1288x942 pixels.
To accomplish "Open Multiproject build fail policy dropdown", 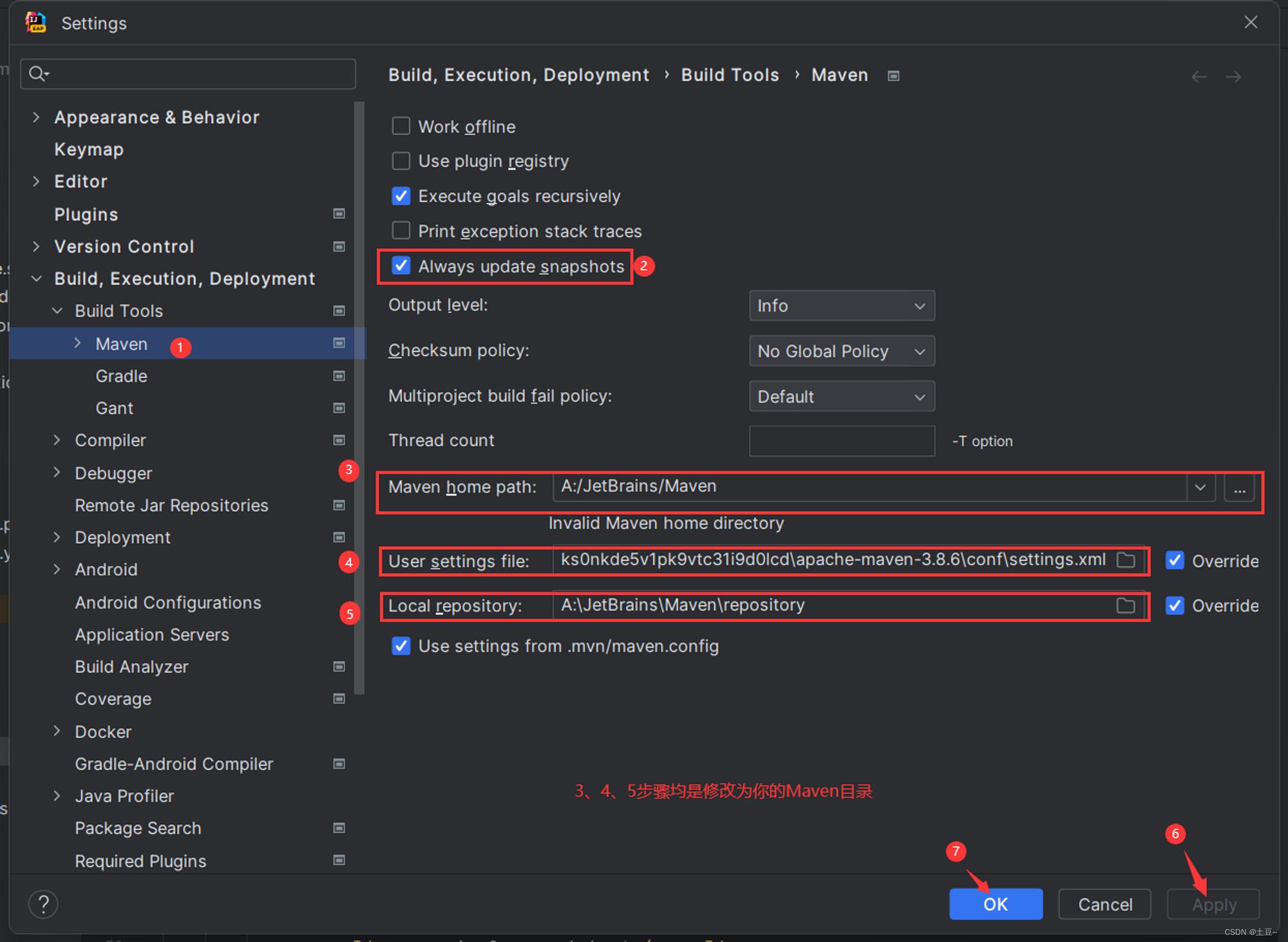I will [842, 397].
